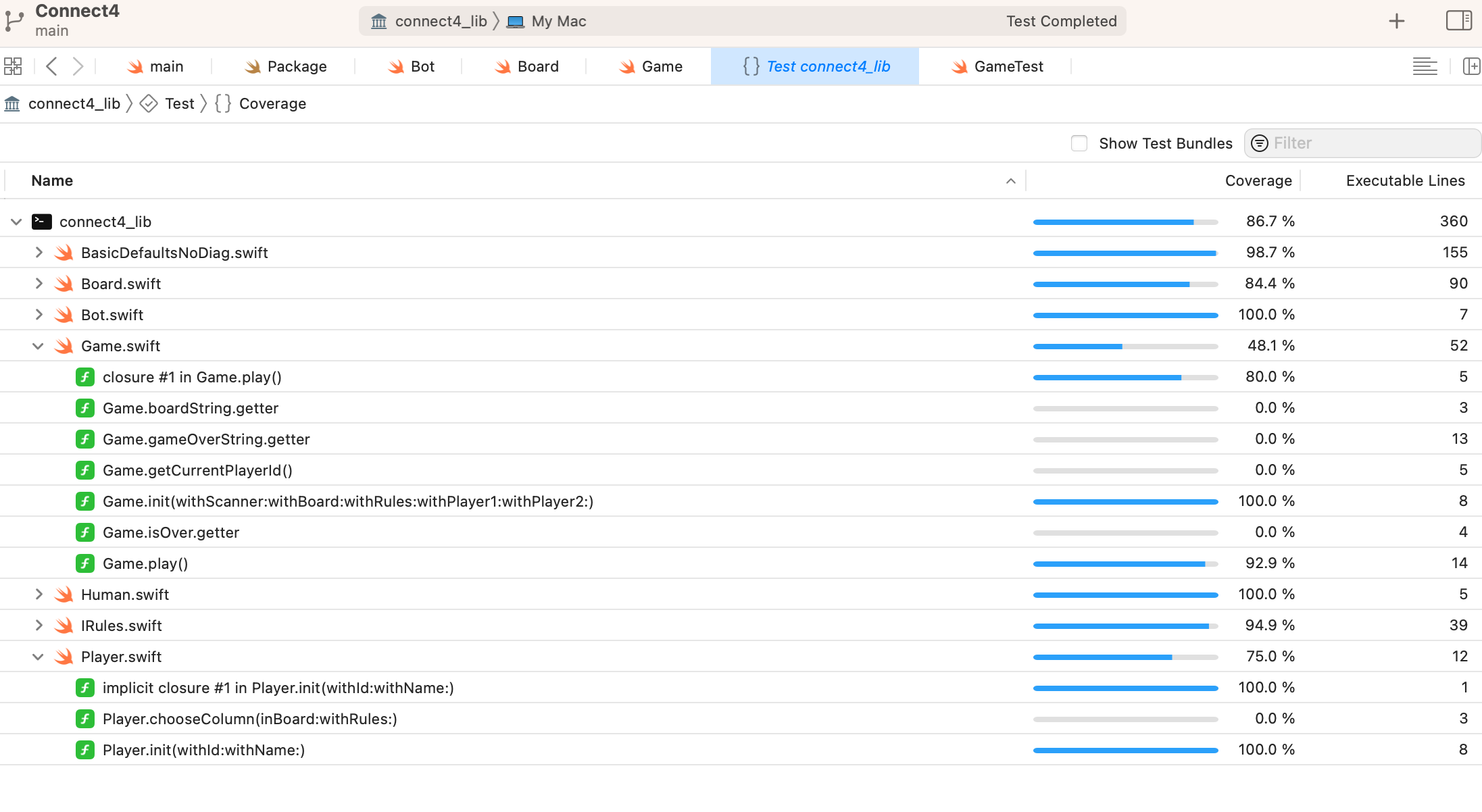Open the connect4_lib scheme selector
The image size is (1482, 812).
click(x=441, y=22)
